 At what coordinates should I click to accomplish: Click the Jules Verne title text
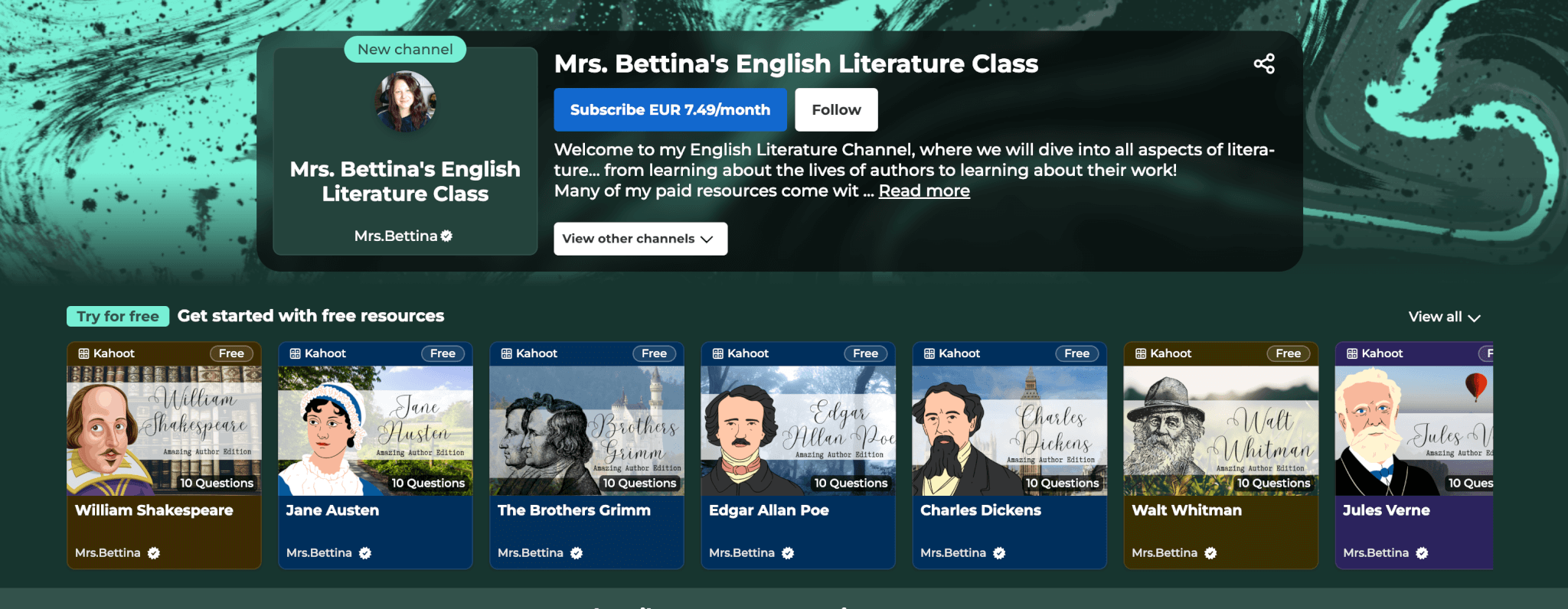tap(1387, 510)
